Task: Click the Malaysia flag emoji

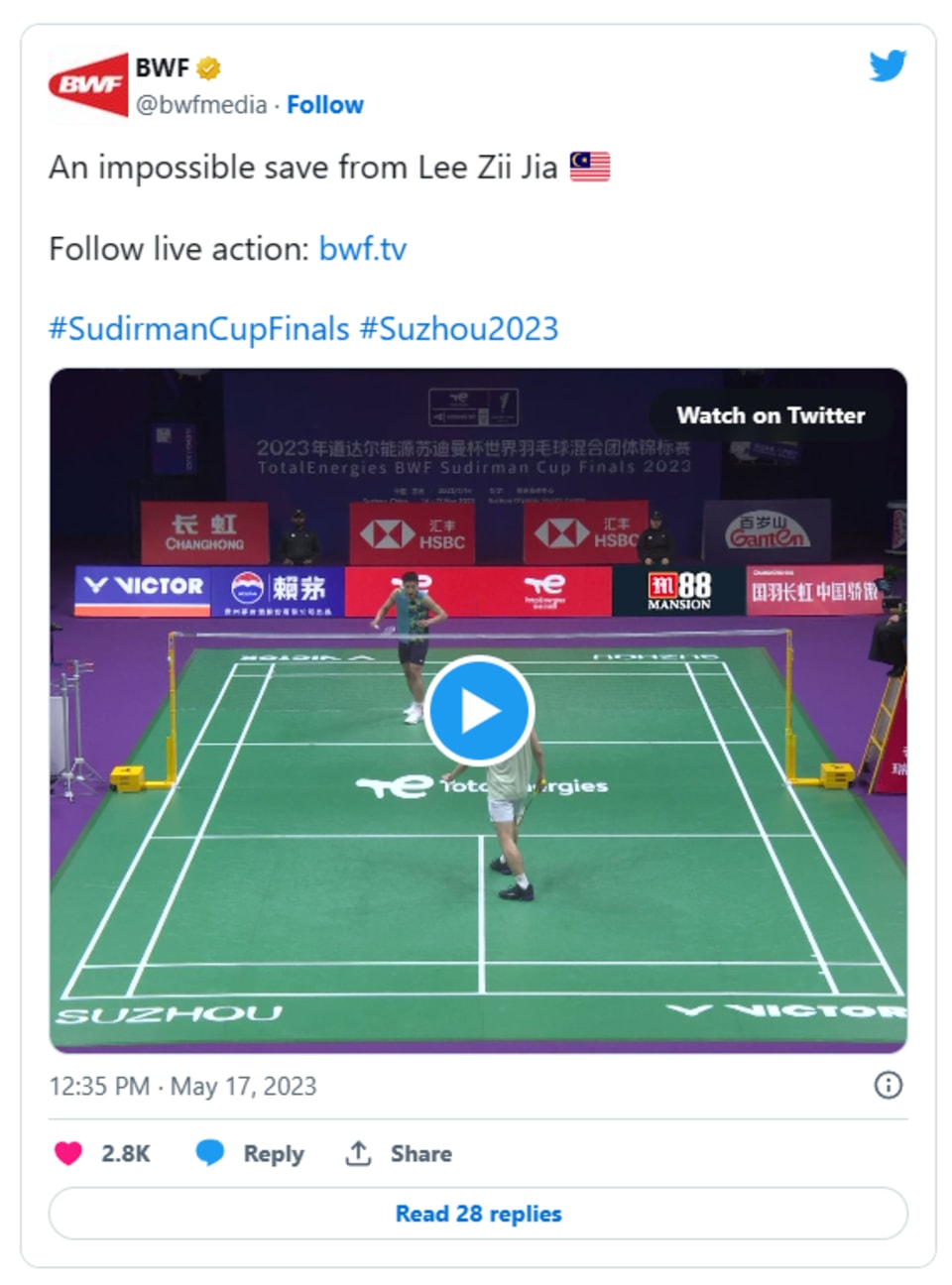Action: 590,167
